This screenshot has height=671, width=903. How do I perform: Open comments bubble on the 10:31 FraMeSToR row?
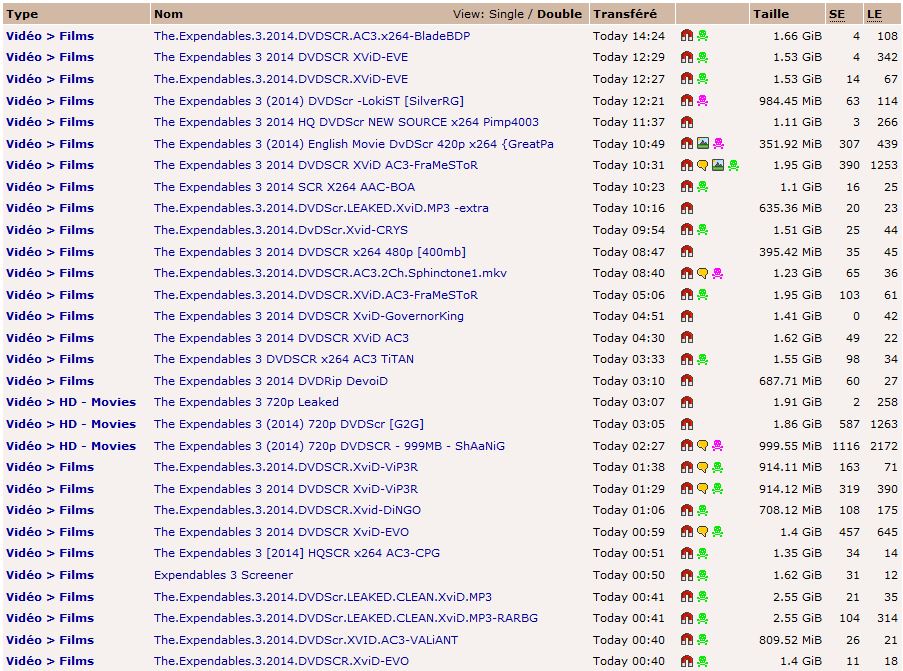[x=703, y=166]
